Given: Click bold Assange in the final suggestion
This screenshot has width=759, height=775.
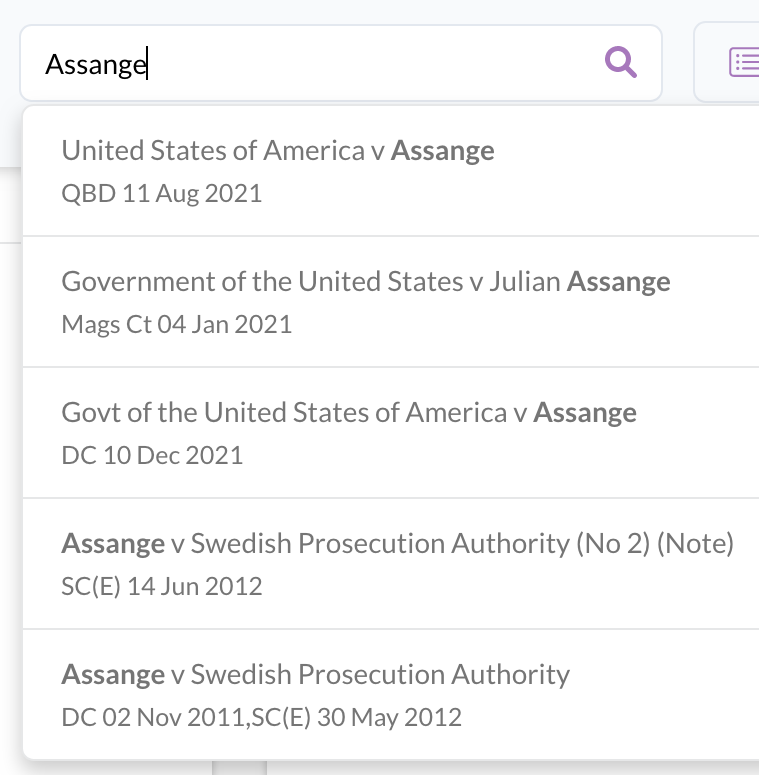Looking at the screenshot, I should pos(113,675).
